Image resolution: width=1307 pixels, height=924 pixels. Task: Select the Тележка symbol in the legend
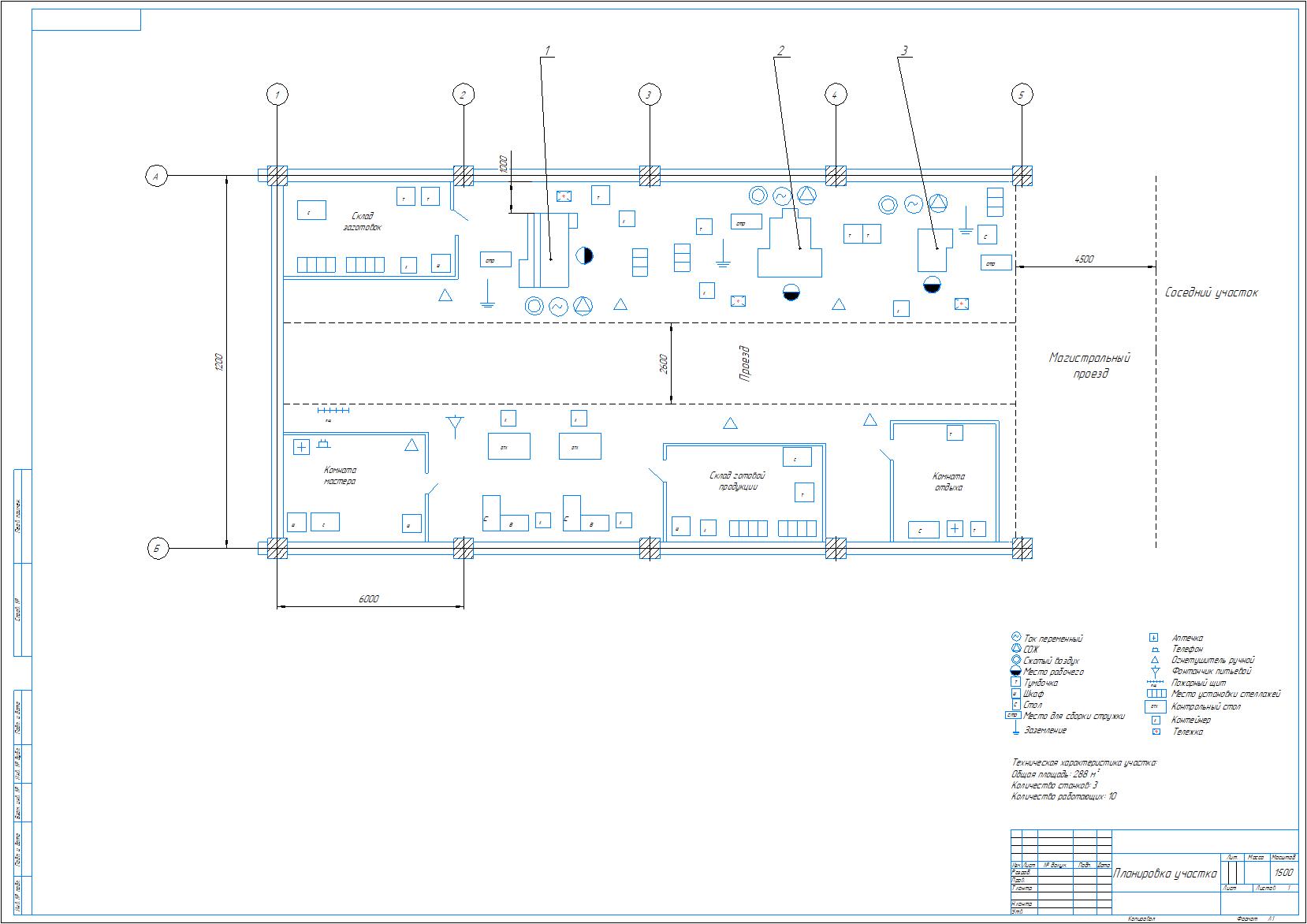[x=1156, y=732]
